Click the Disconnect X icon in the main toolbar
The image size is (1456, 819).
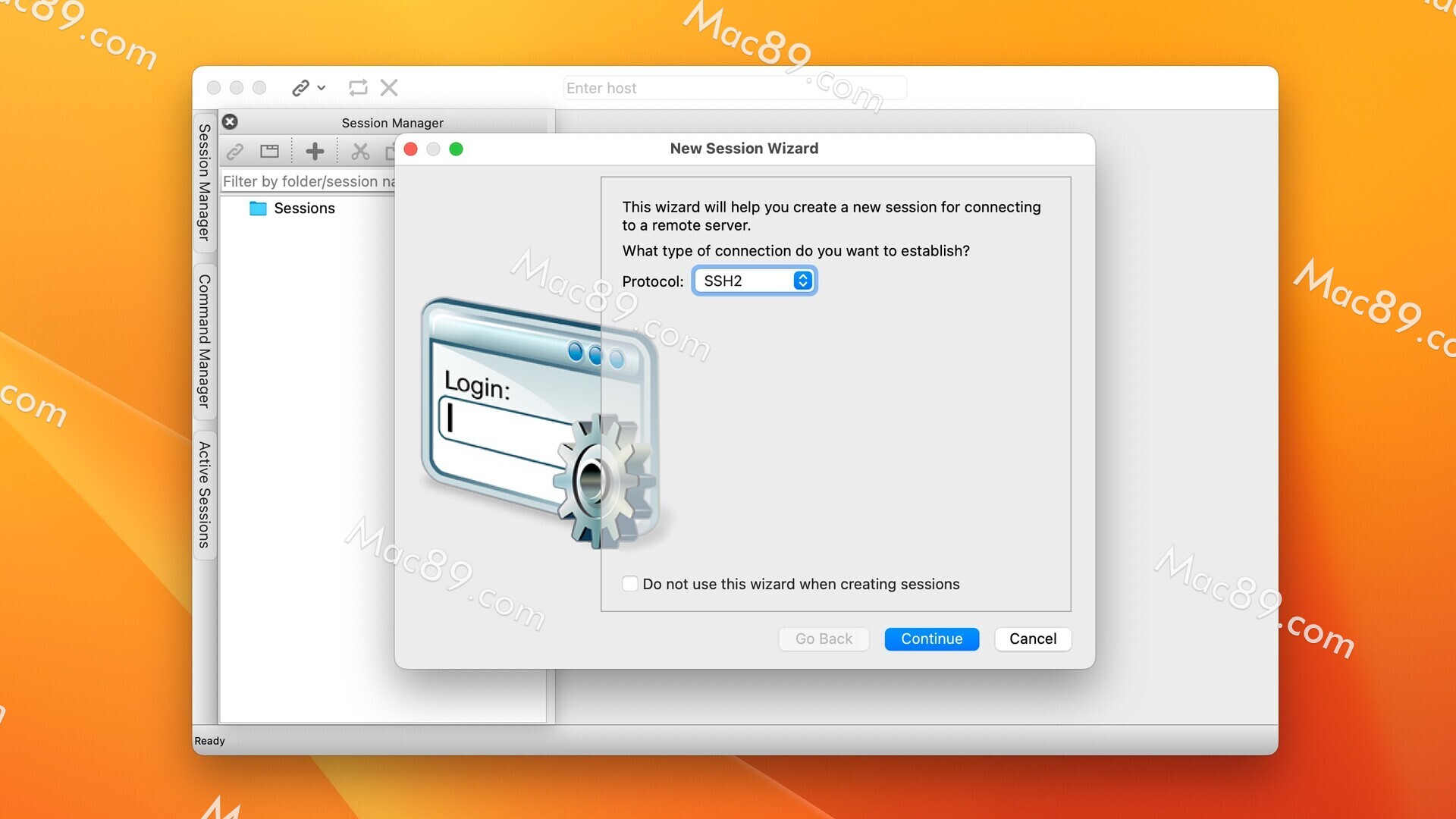pyautogui.click(x=389, y=88)
